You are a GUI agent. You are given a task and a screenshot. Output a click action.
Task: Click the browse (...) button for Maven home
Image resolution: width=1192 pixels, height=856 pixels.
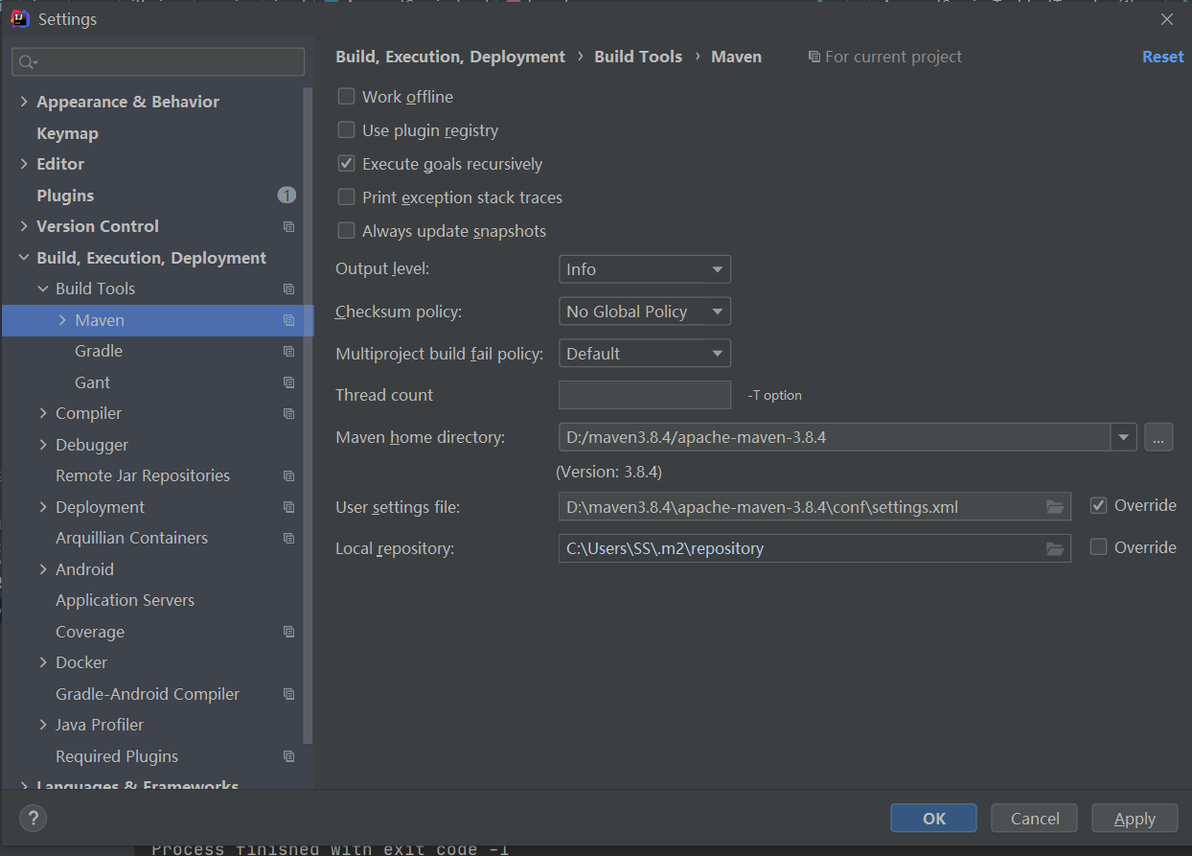[x=1159, y=437]
